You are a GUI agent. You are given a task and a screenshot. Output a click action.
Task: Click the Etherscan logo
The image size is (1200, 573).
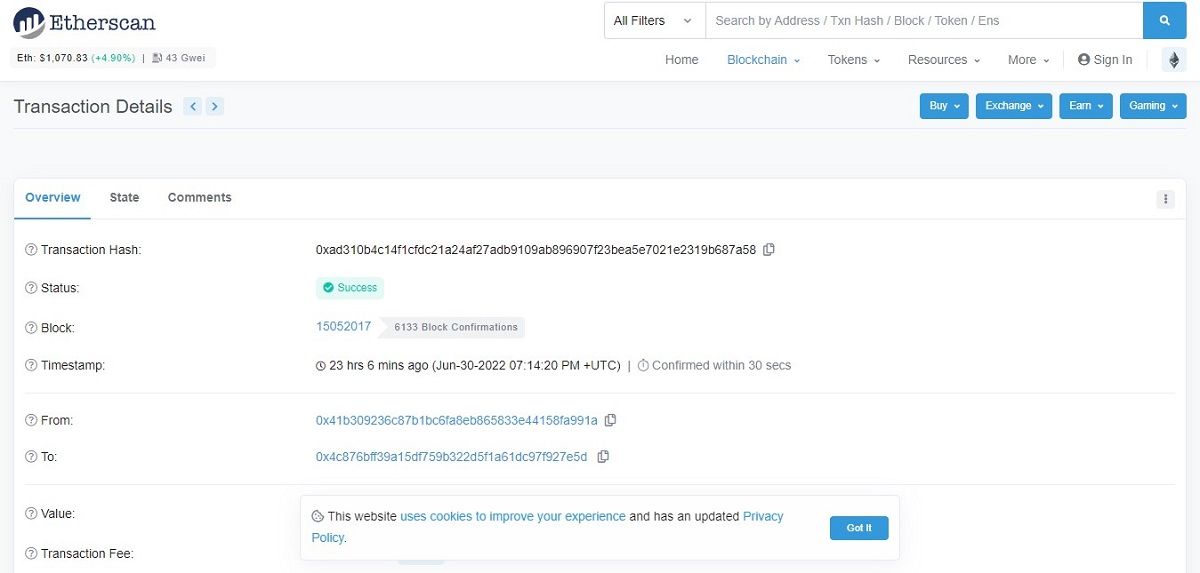[x=84, y=22]
